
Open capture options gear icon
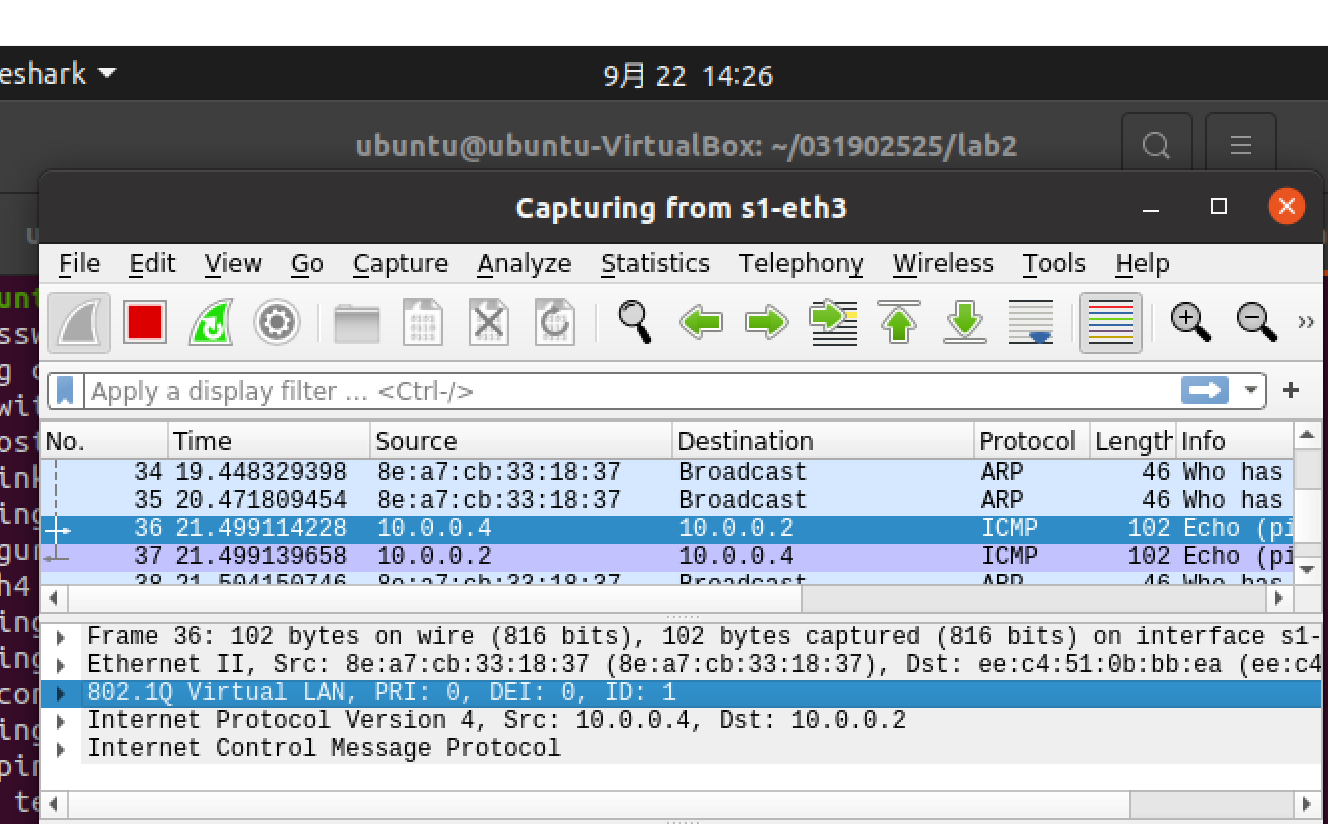pos(276,323)
